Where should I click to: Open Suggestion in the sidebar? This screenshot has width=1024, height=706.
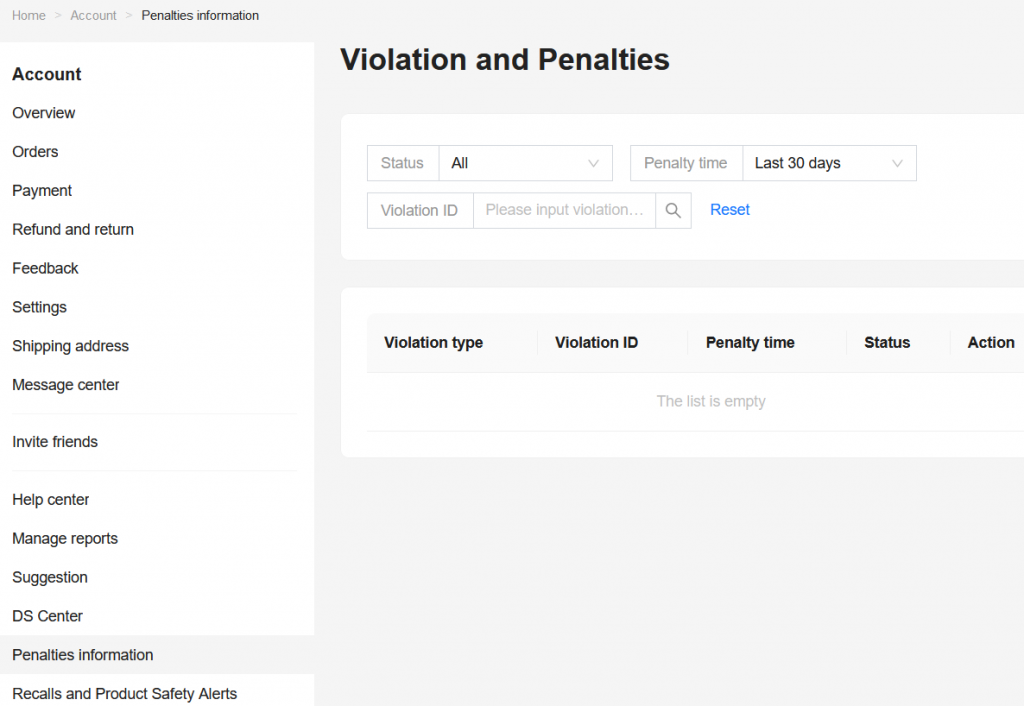pos(50,577)
